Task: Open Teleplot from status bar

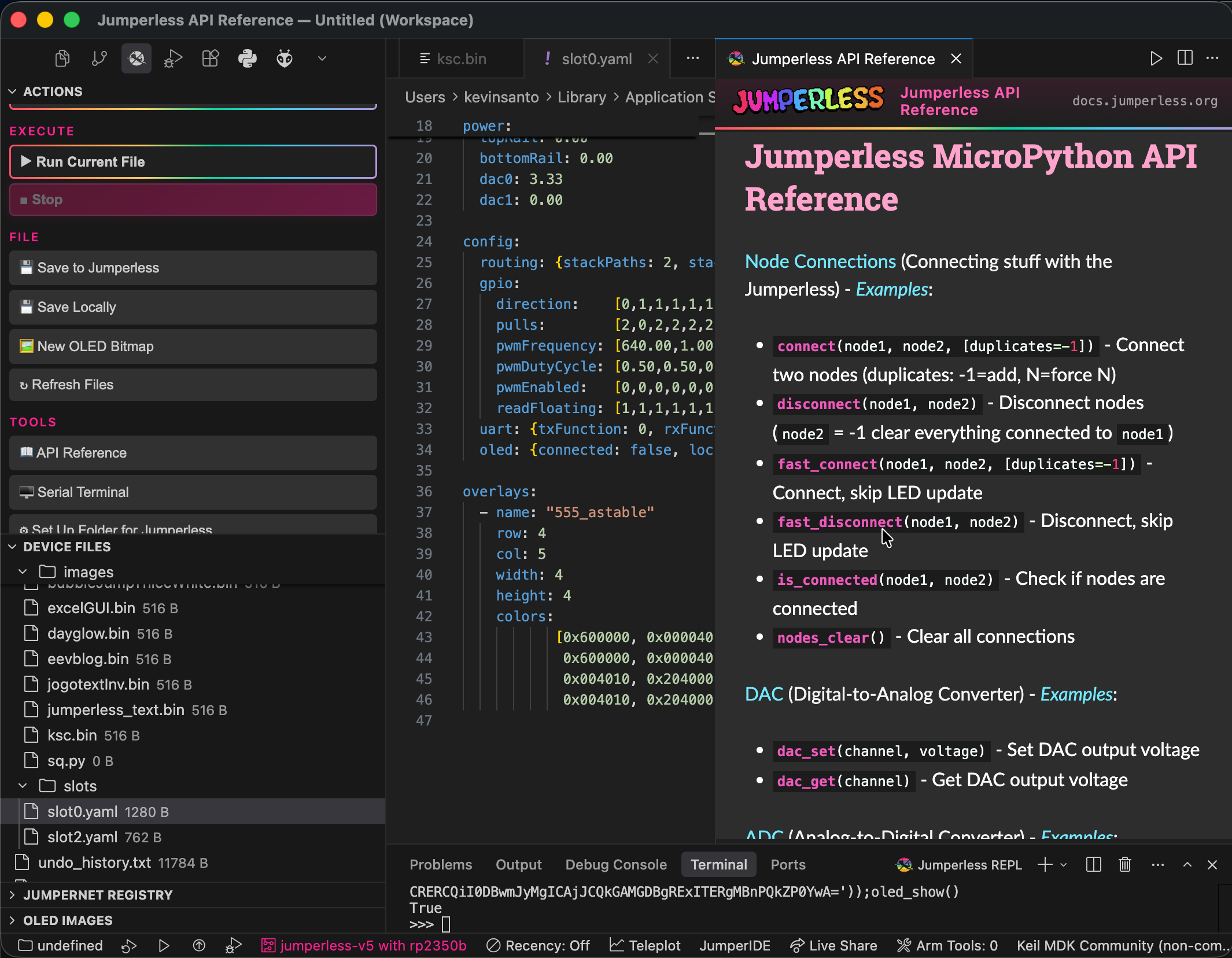Action: [645, 946]
